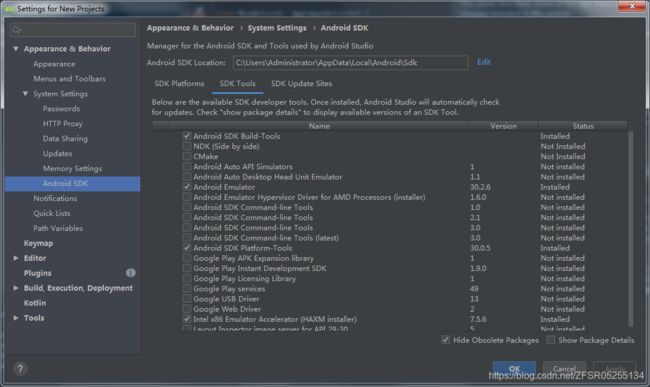This screenshot has height=387, width=650.
Task: Open Menus and Toolbars settings
Action: point(69,79)
